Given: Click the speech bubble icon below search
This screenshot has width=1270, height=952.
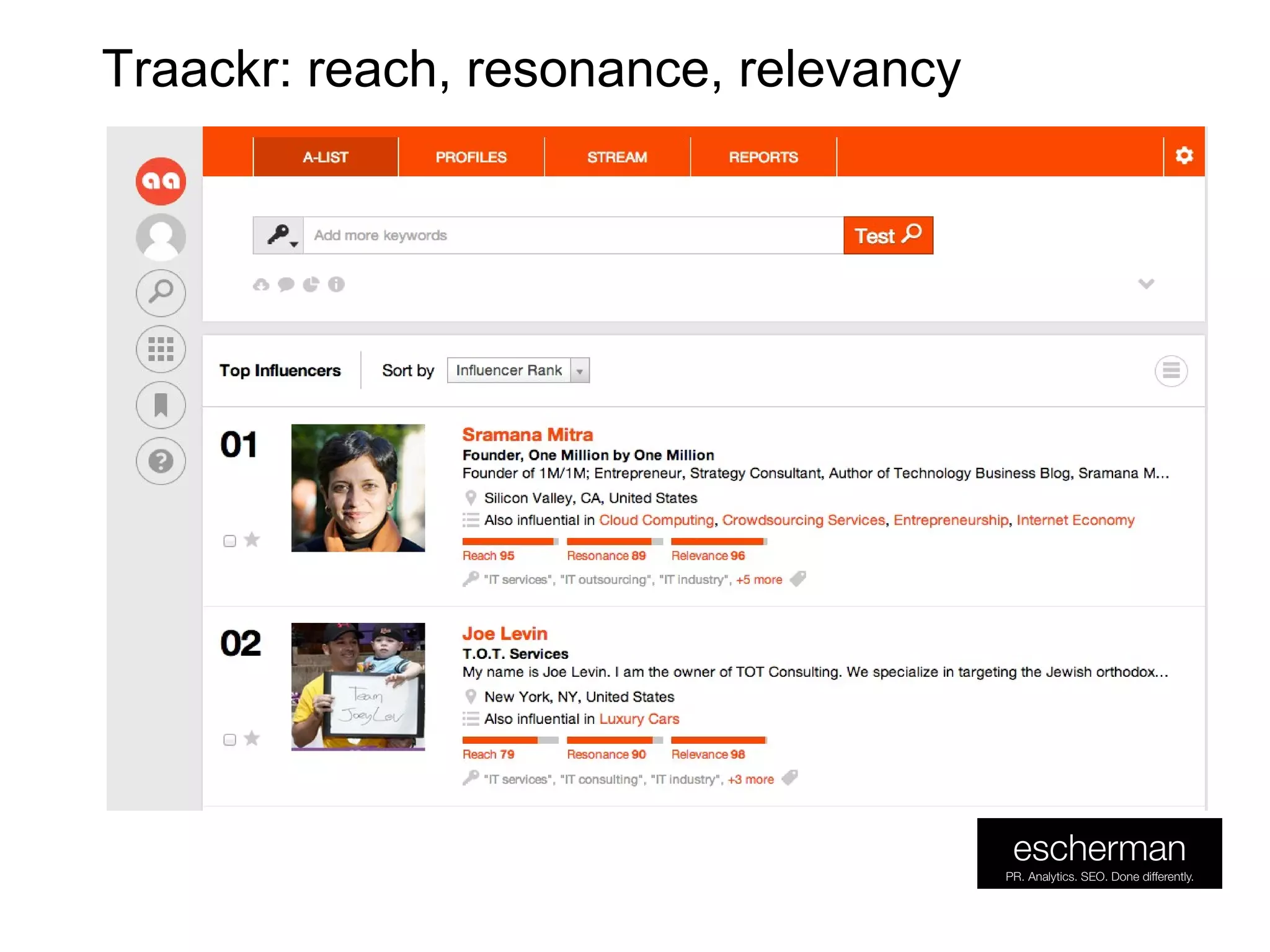Looking at the screenshot, I should coord(286,284).
